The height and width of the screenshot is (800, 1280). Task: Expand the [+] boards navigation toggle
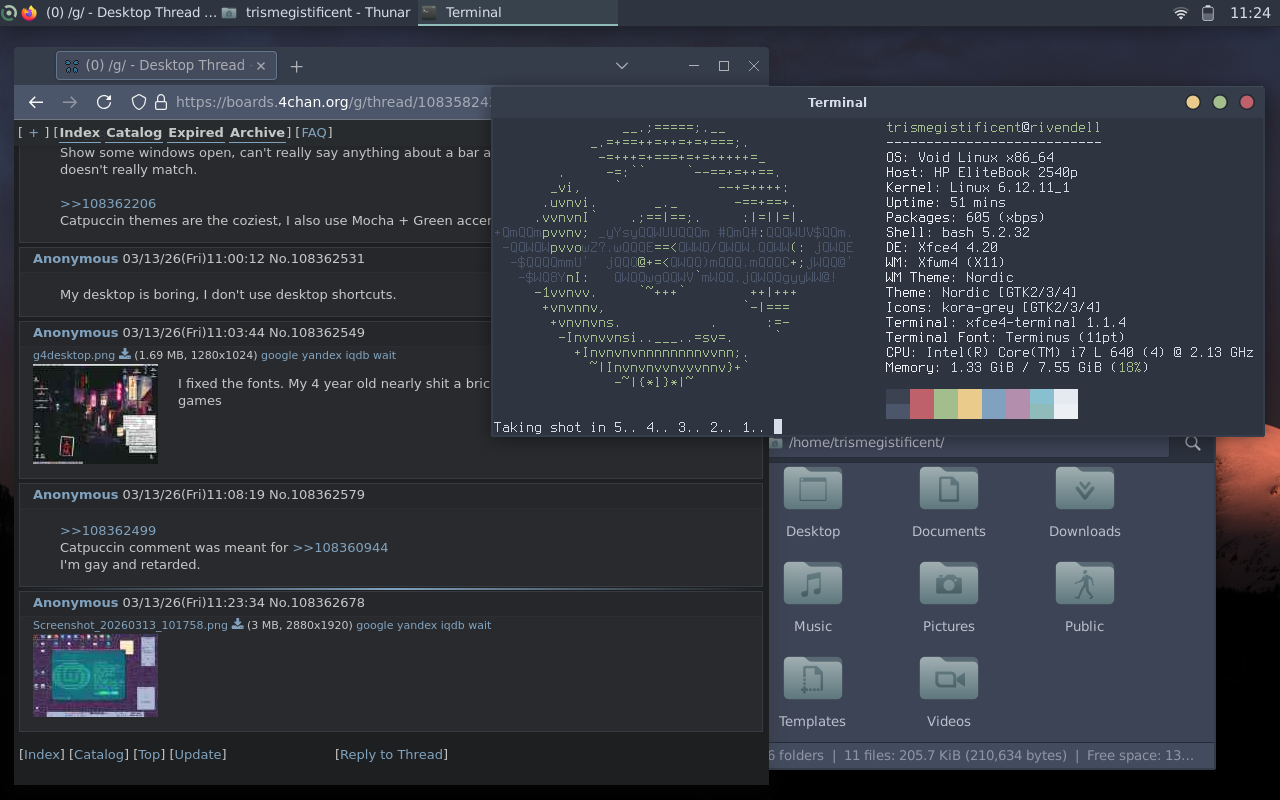33,132
